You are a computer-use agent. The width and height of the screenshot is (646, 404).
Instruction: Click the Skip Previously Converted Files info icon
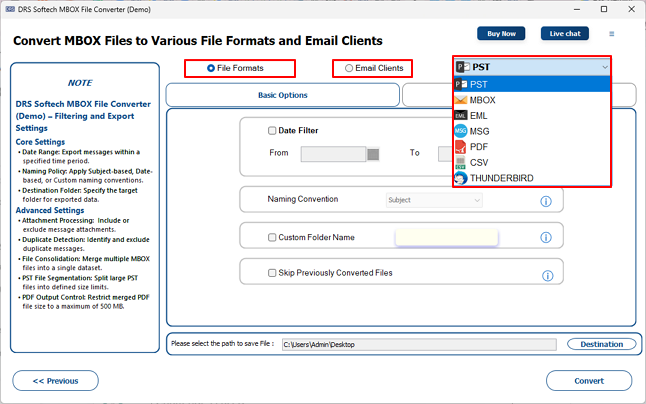548,276
